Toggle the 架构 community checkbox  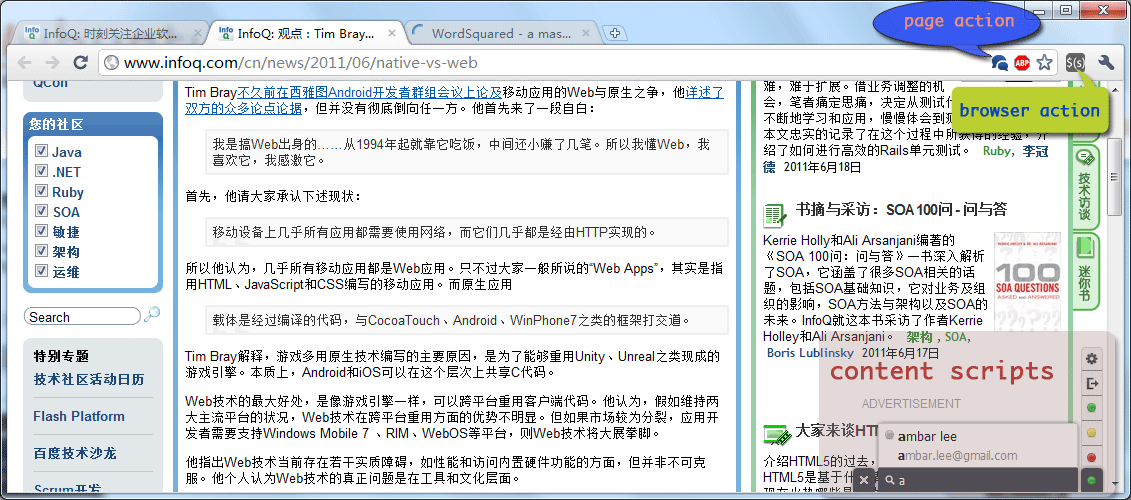40,252
